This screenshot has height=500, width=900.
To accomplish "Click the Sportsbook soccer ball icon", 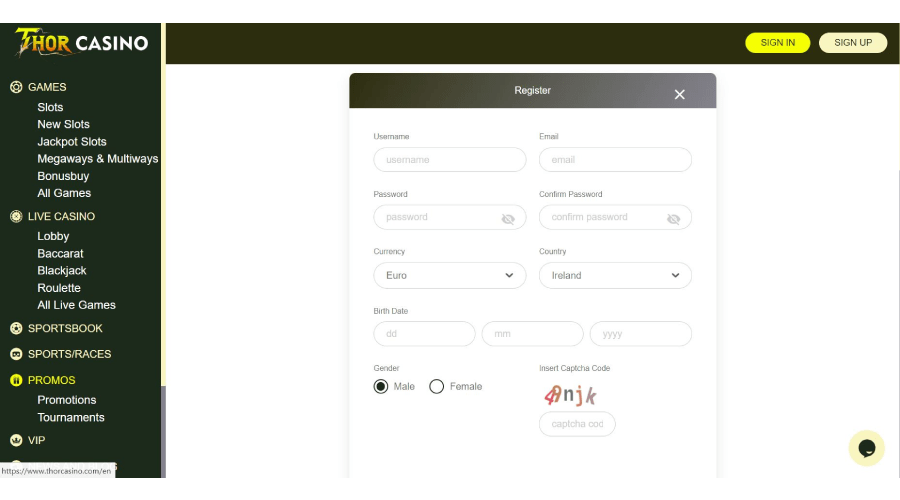I will pos(16,328).
